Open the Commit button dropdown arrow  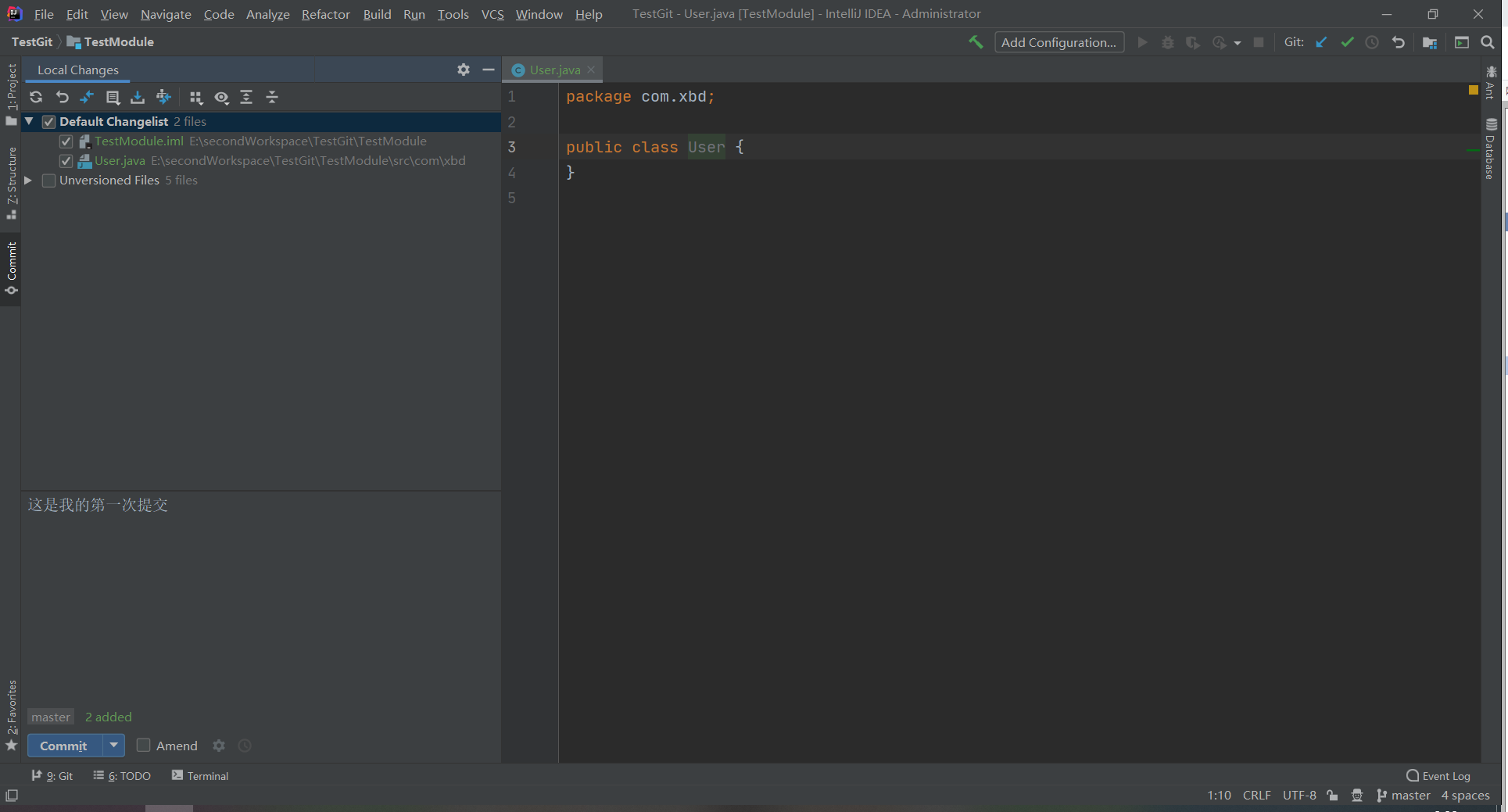114,746
